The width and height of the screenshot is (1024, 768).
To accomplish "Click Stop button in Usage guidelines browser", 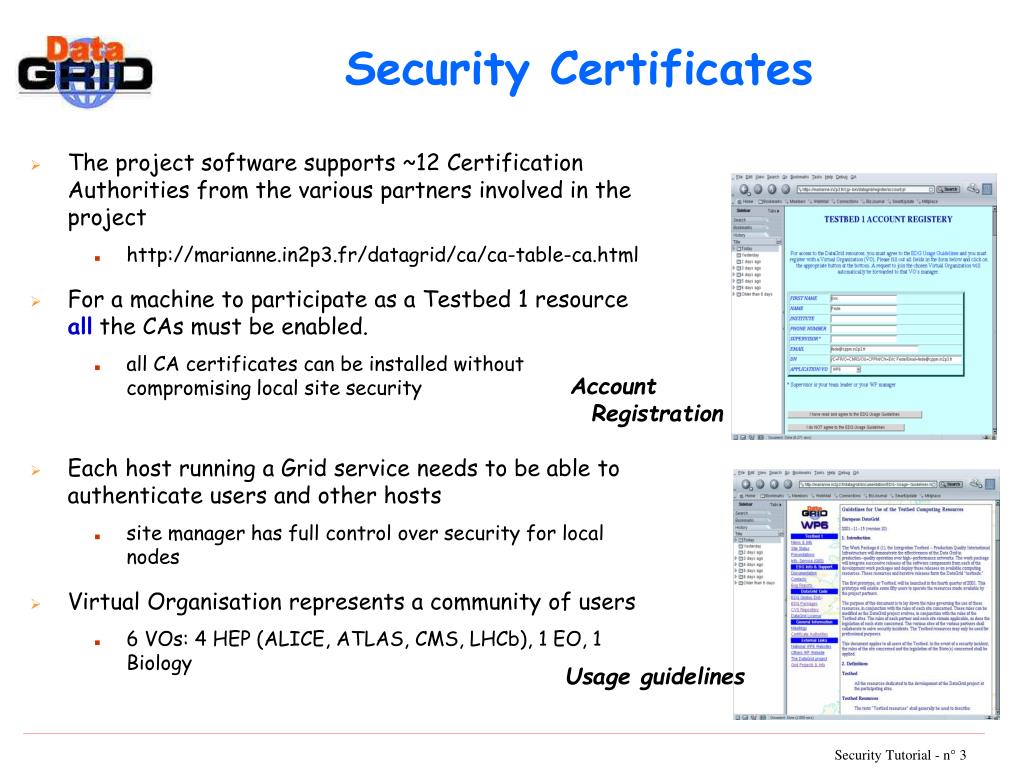I will (788, 484).
